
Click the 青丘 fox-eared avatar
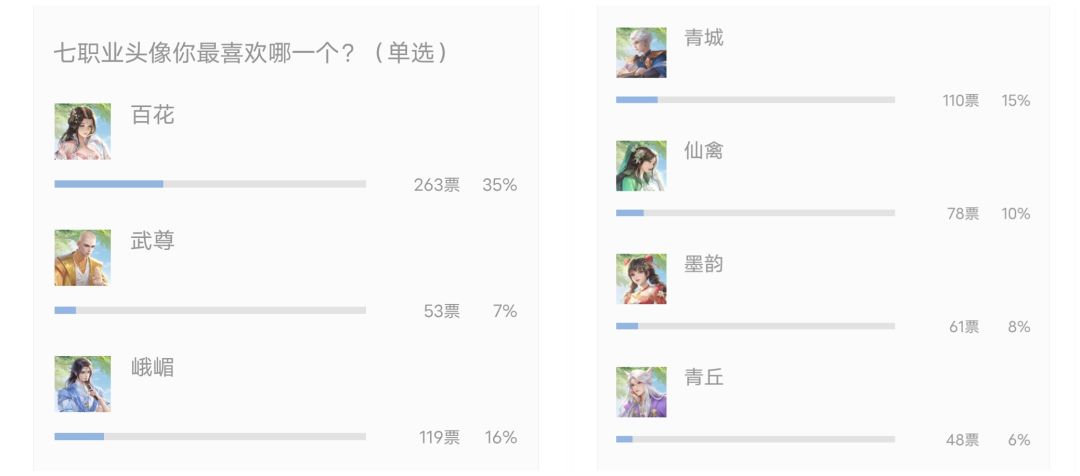pyautogui.click(x=641, y=391)
